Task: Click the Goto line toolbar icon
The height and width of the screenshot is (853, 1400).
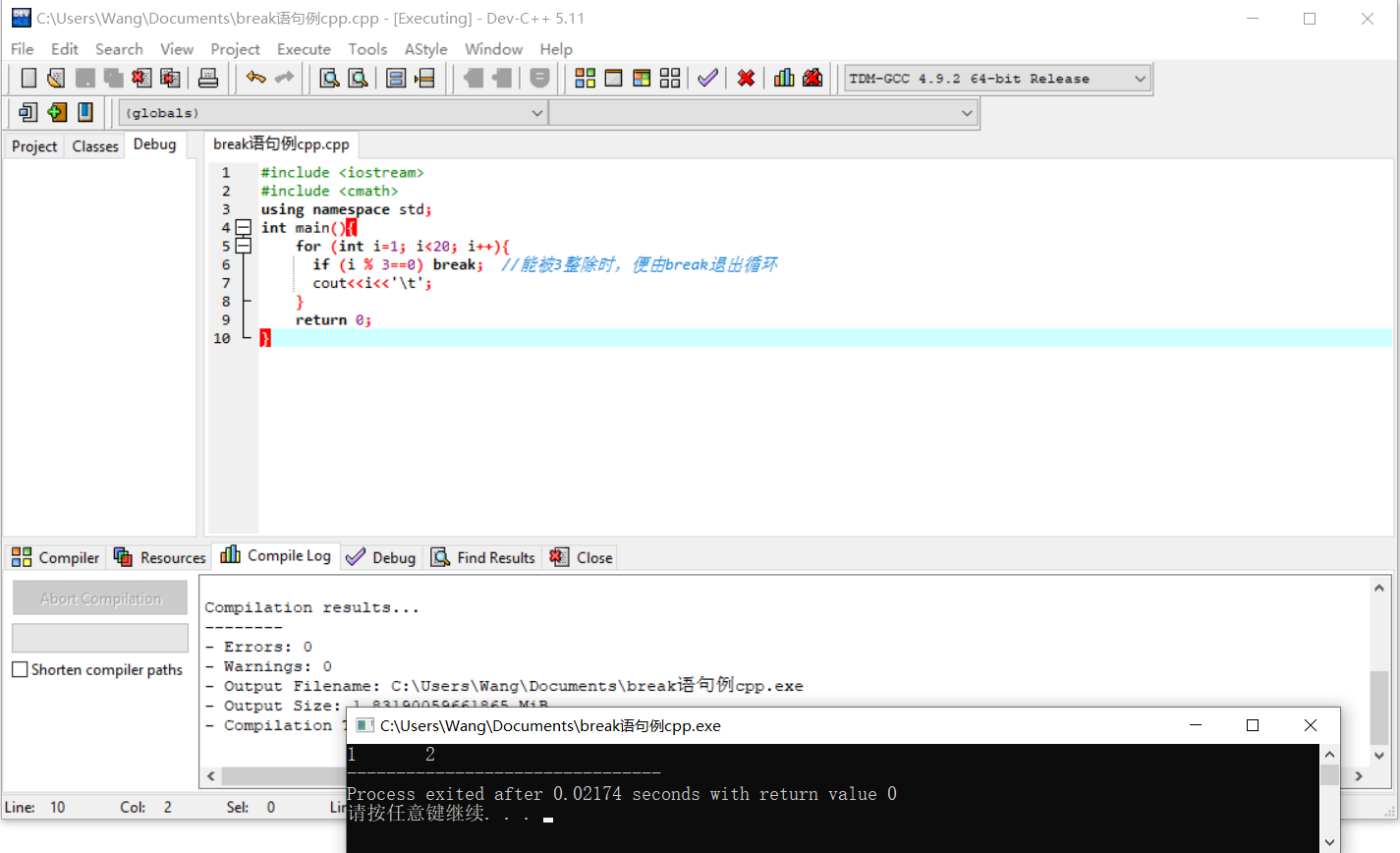Action: point(424,78)
